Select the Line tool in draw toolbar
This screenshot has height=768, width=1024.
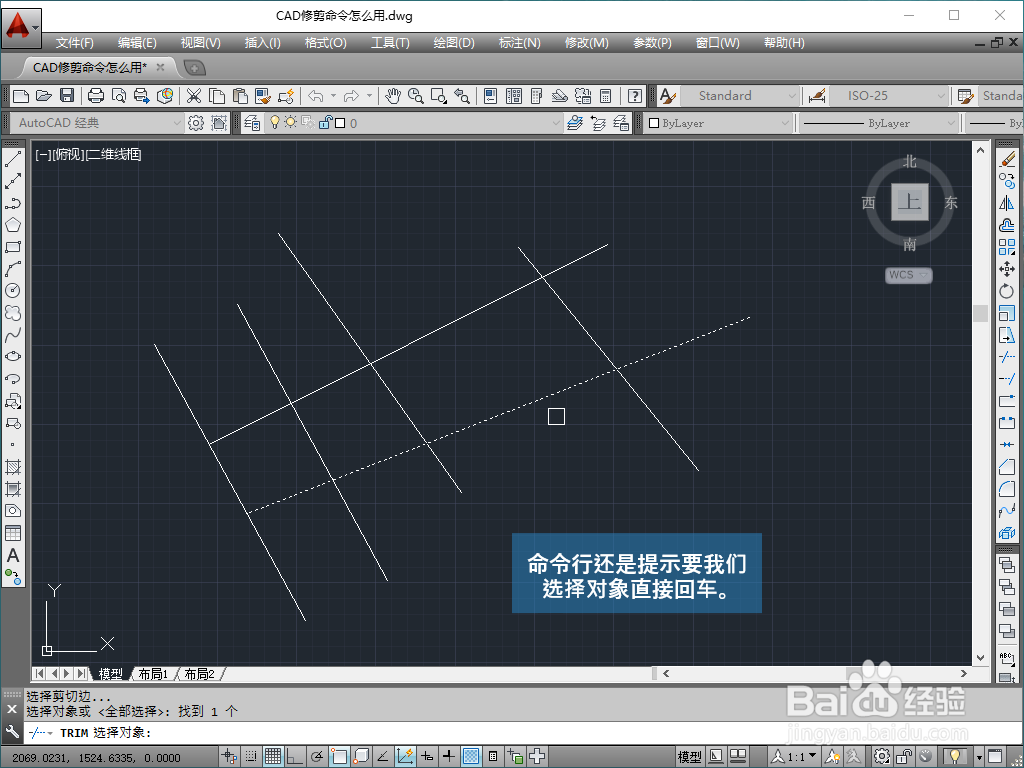(12, 158)
